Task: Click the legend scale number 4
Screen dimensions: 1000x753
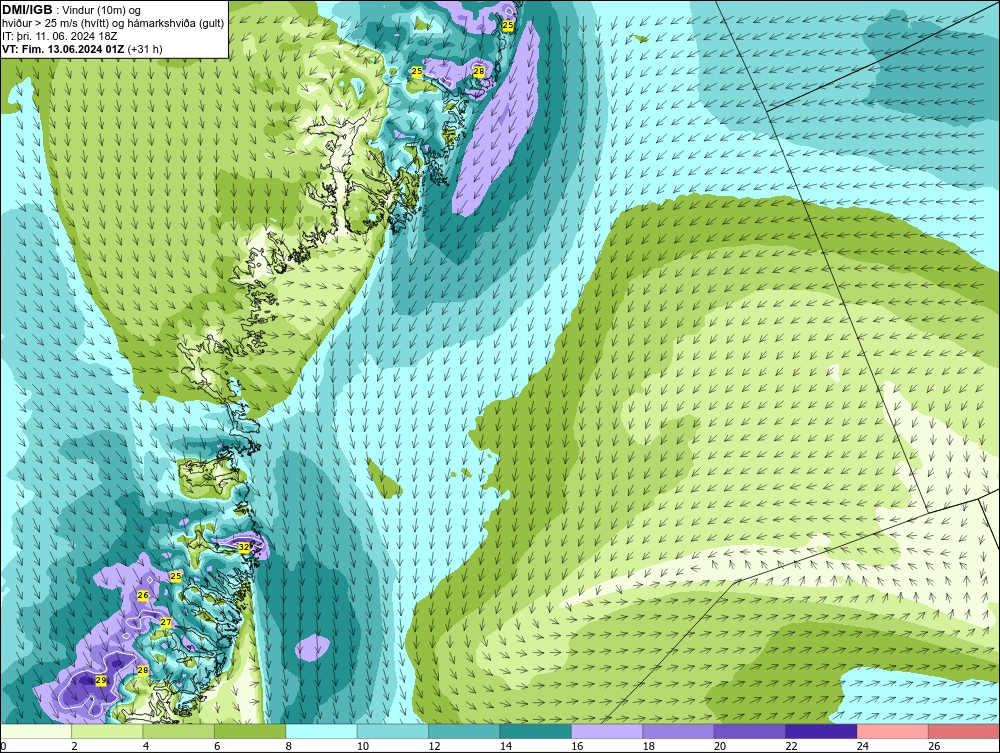Action: (146, 746)
